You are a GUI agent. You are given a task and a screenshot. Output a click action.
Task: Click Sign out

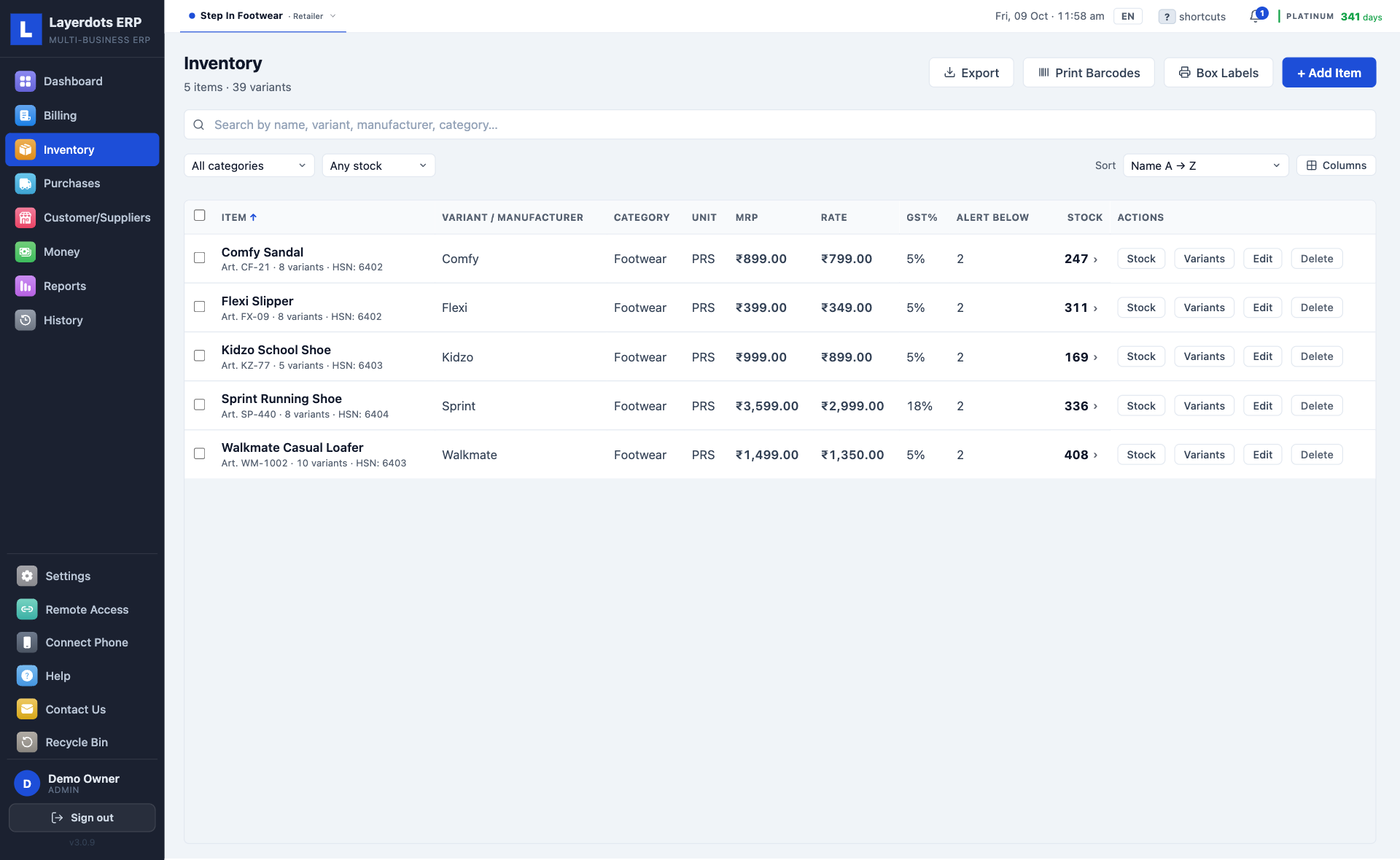click(82, 818)
